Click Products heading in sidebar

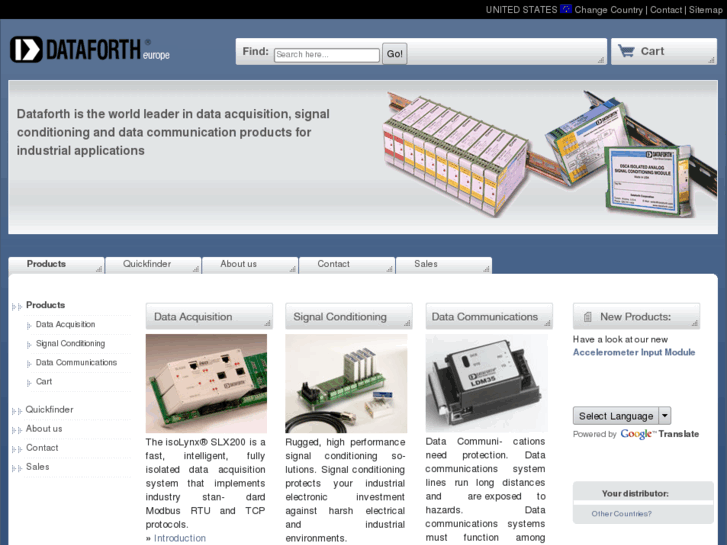[45, 305]
